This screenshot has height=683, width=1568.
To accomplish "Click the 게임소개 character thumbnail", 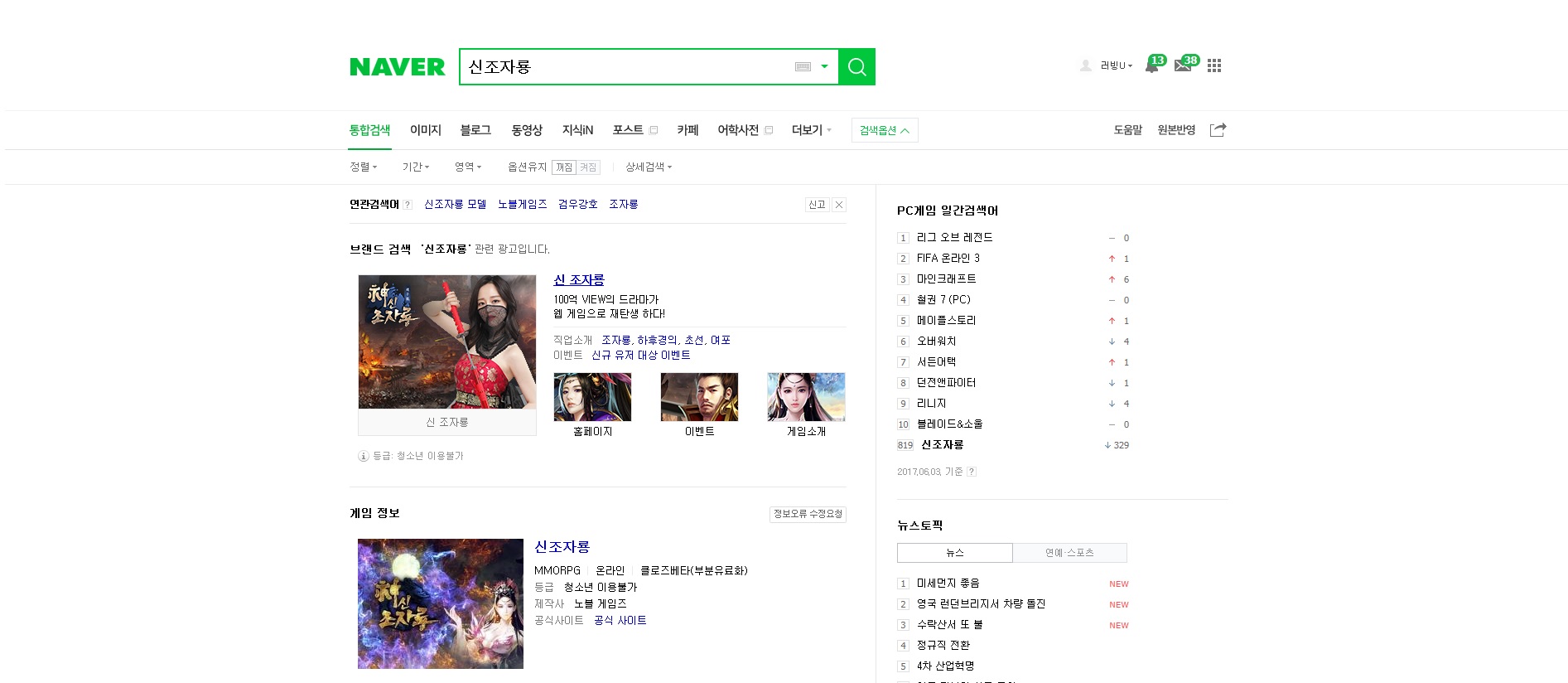I will click(806, 397).
